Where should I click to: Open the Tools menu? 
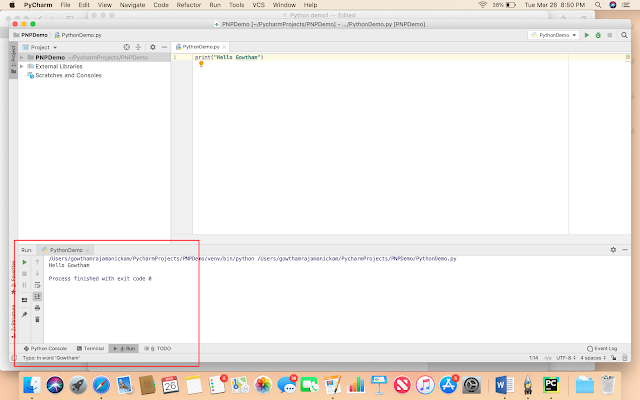click(x=236, y=5)
